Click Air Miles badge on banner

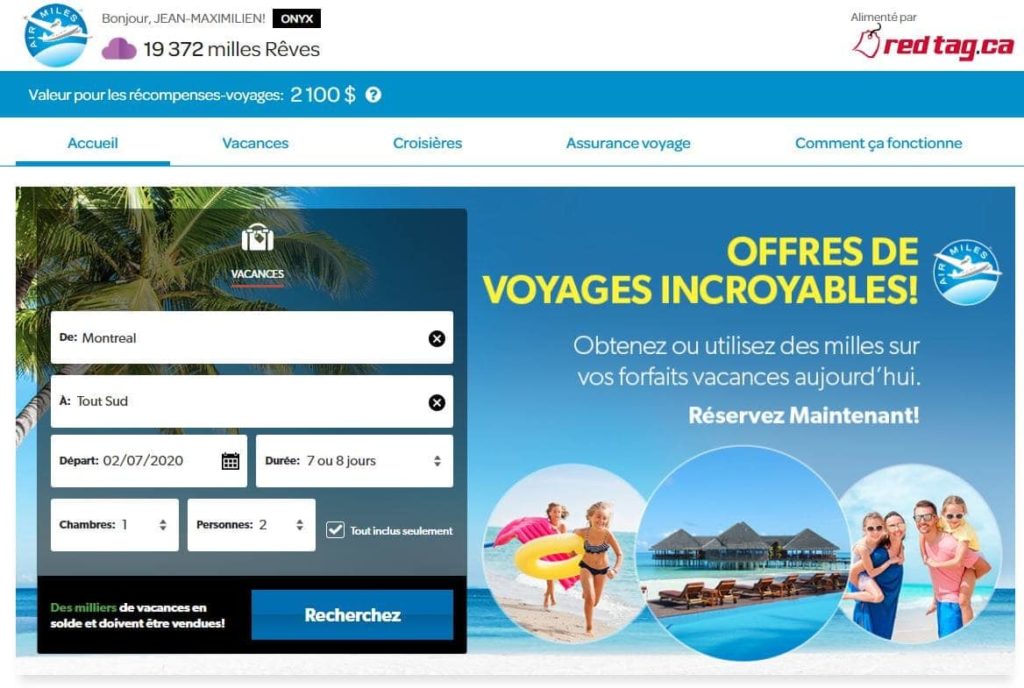pos(966,272)
